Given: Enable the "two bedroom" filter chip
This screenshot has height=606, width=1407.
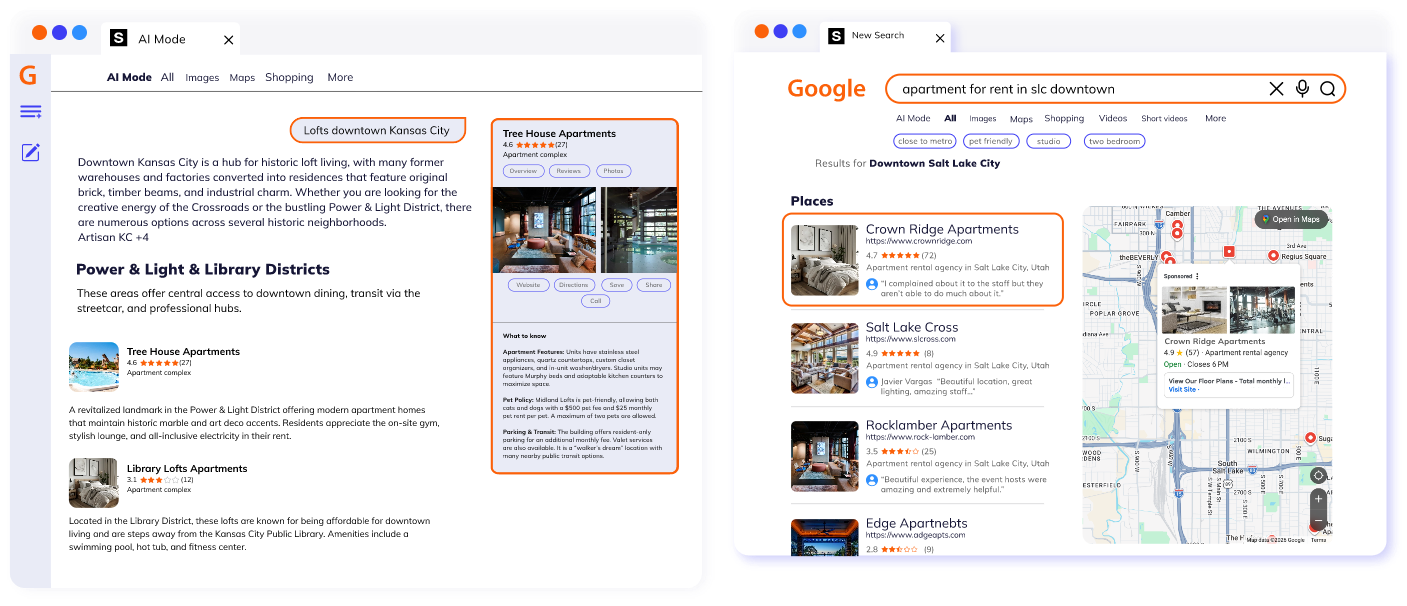Looking at the screenshot, I should coord(1114,141).
